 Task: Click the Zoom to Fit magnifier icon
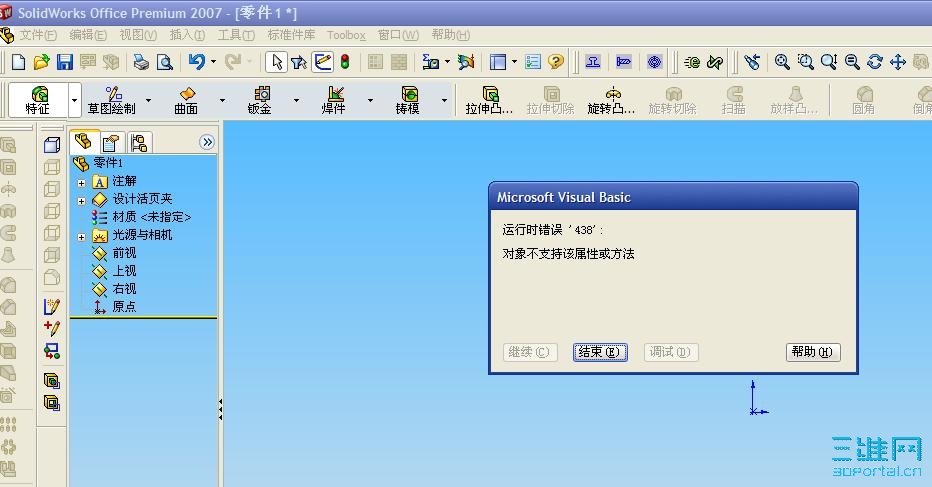pos(782,62)
